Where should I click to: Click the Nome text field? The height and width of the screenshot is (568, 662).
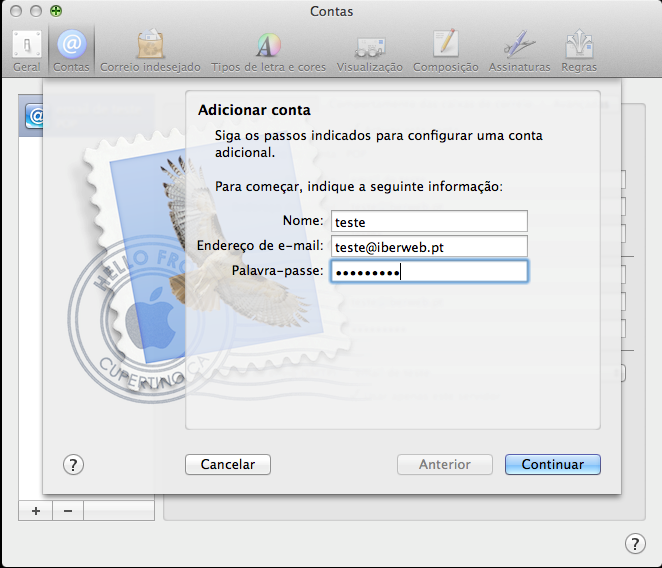(428, 221)
